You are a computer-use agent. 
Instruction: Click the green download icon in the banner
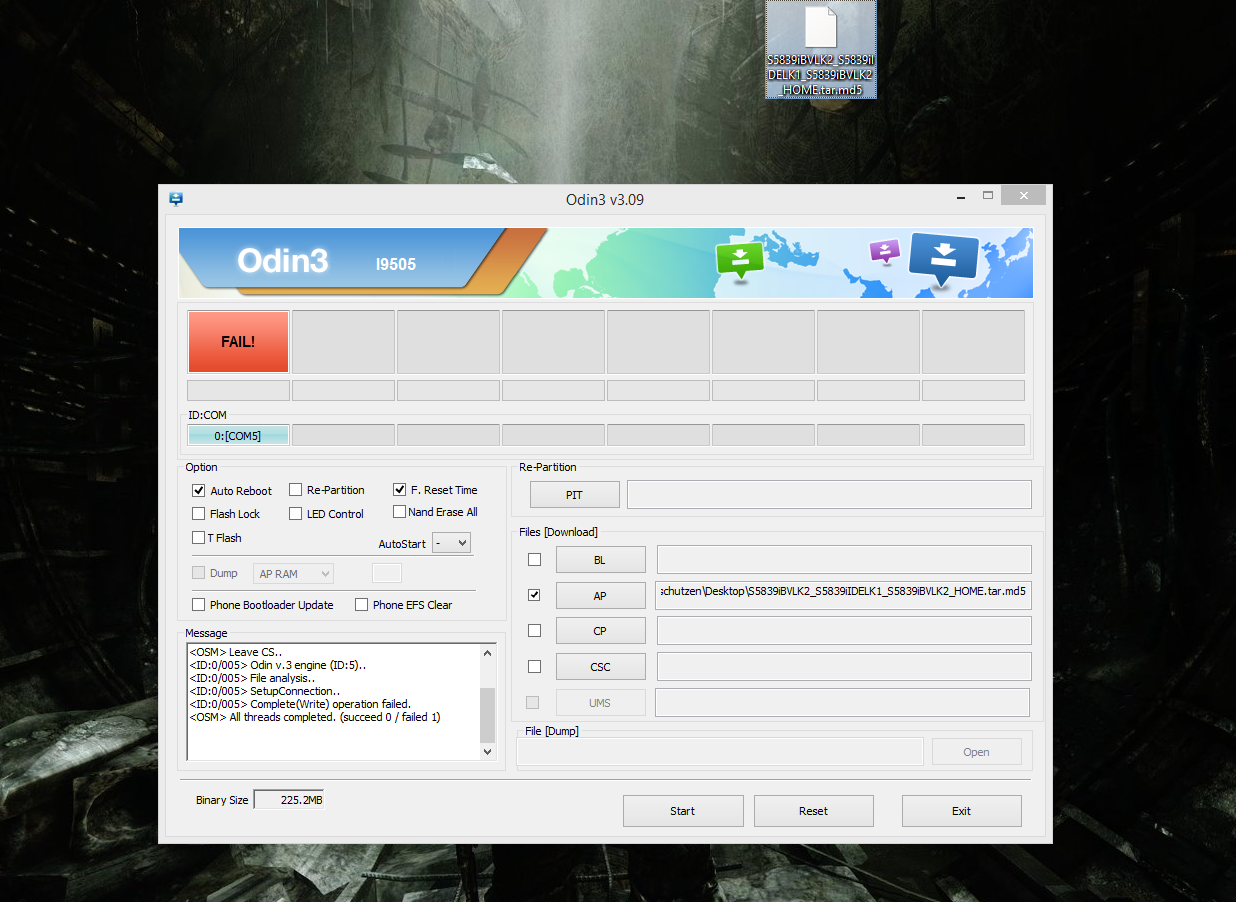pyautogui.click(x=739, y=260)
